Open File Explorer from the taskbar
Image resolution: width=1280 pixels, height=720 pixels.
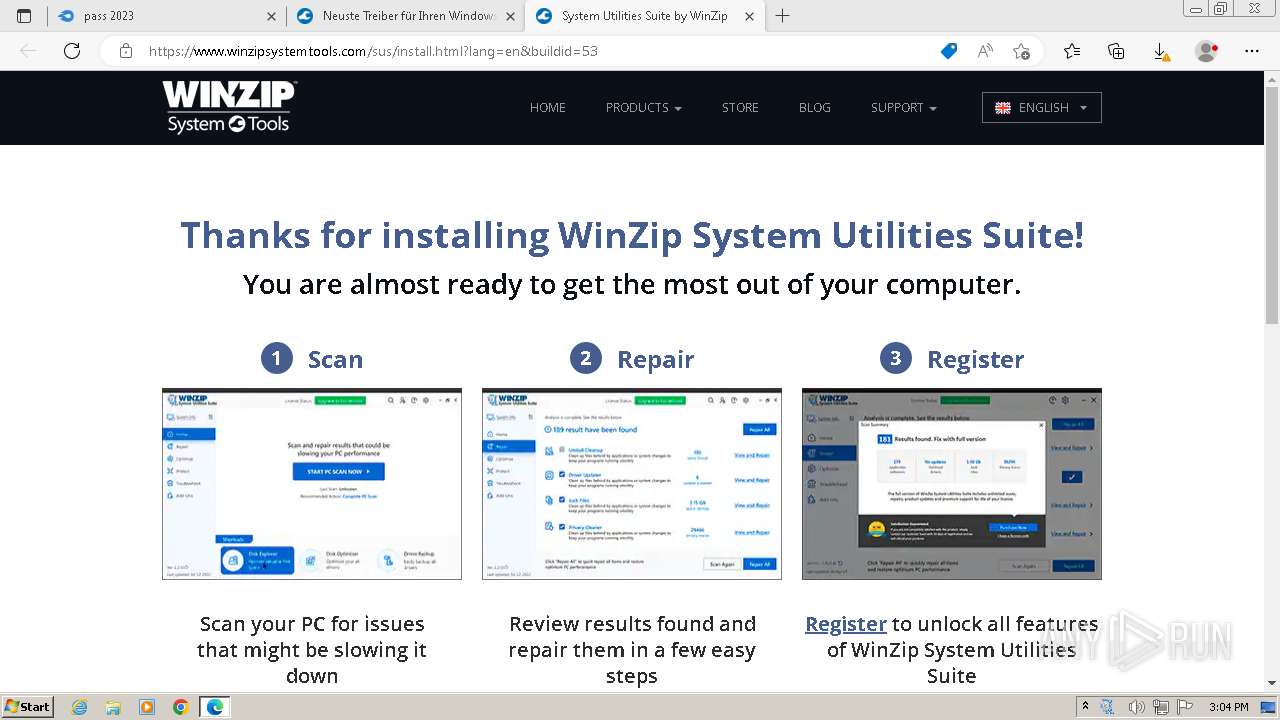(x=113, y=707)
